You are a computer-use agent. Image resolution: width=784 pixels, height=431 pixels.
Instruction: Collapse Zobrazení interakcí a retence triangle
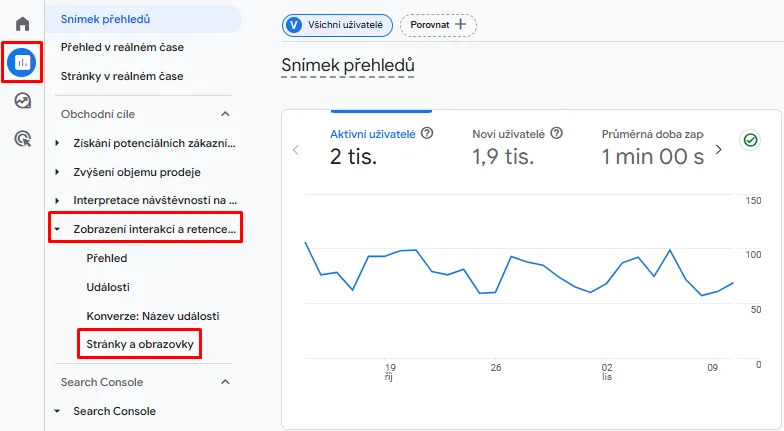[x=57, y=229]
